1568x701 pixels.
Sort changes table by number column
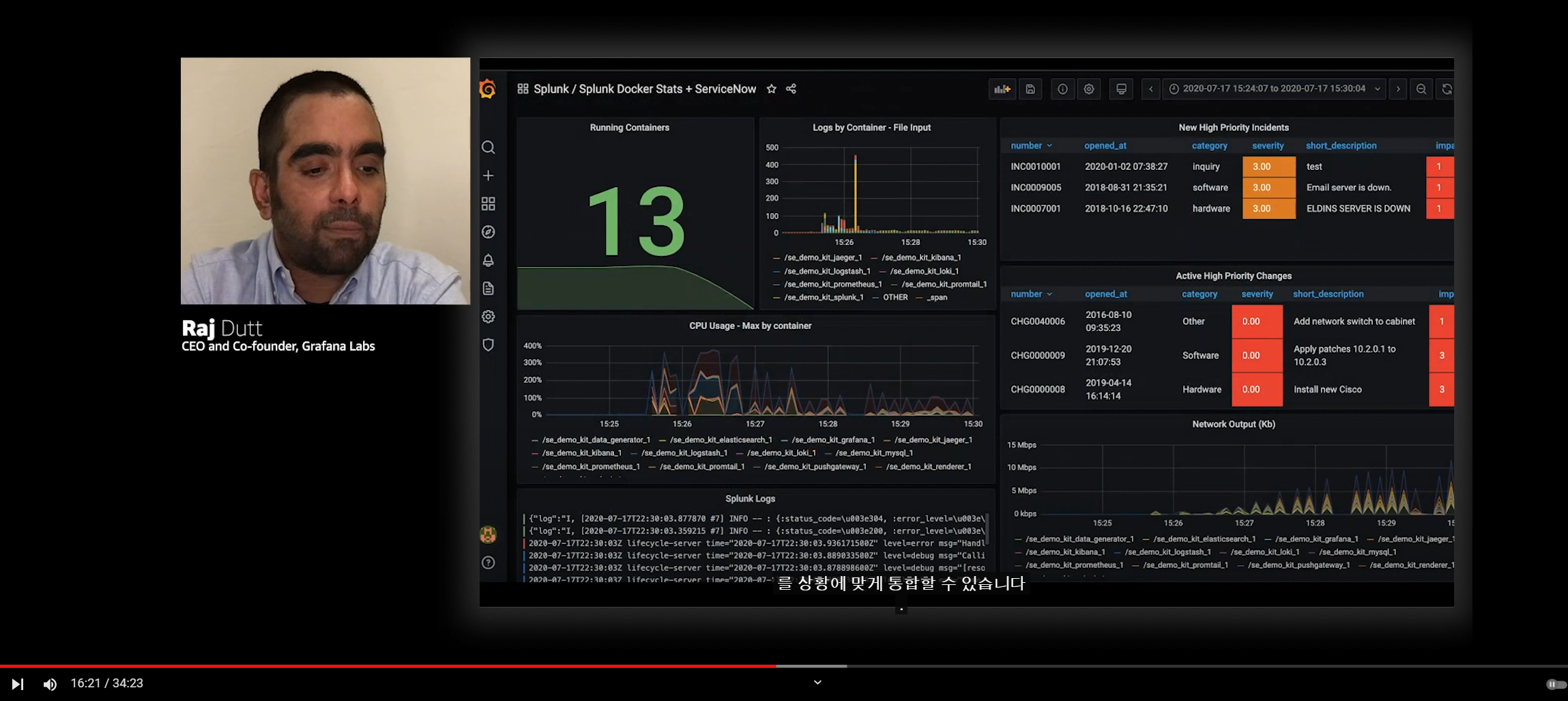pyautogui.click(x=1031, y=294)
